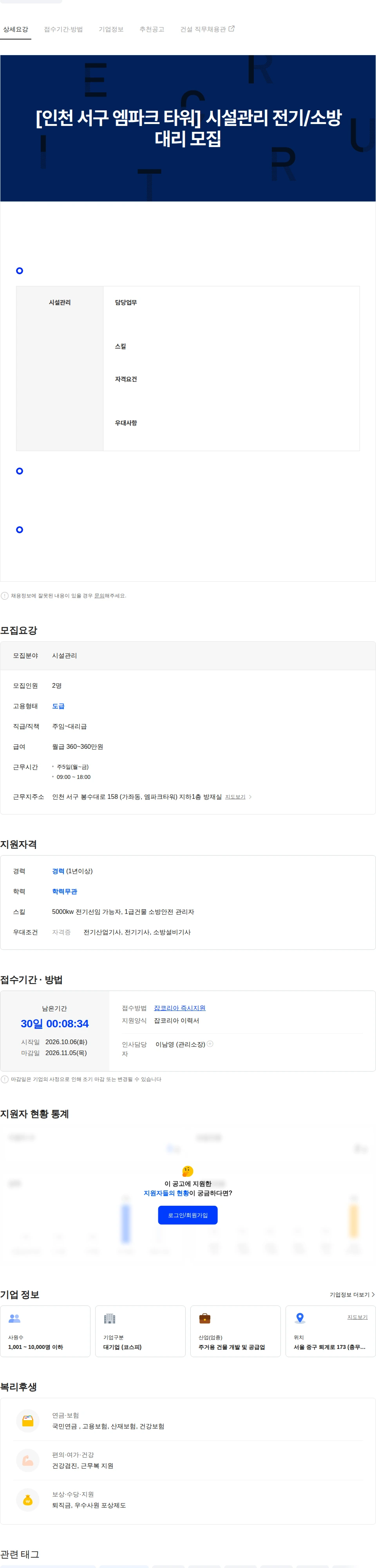Screen dimensions: 376x1568
Task: Click the info icon beside 마감일은 기업의 사정으로
Action: click(x=5, y=1079)
